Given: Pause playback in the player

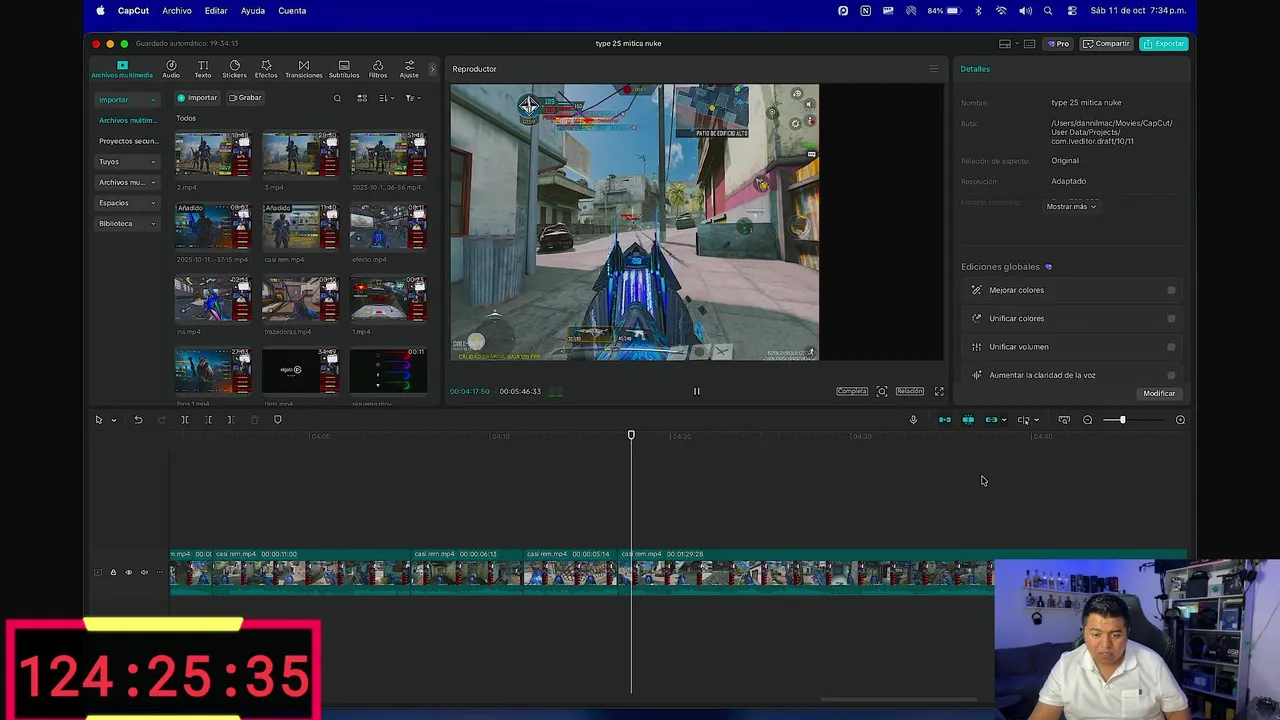Looking at the screenshot, I should click(697, 391).
